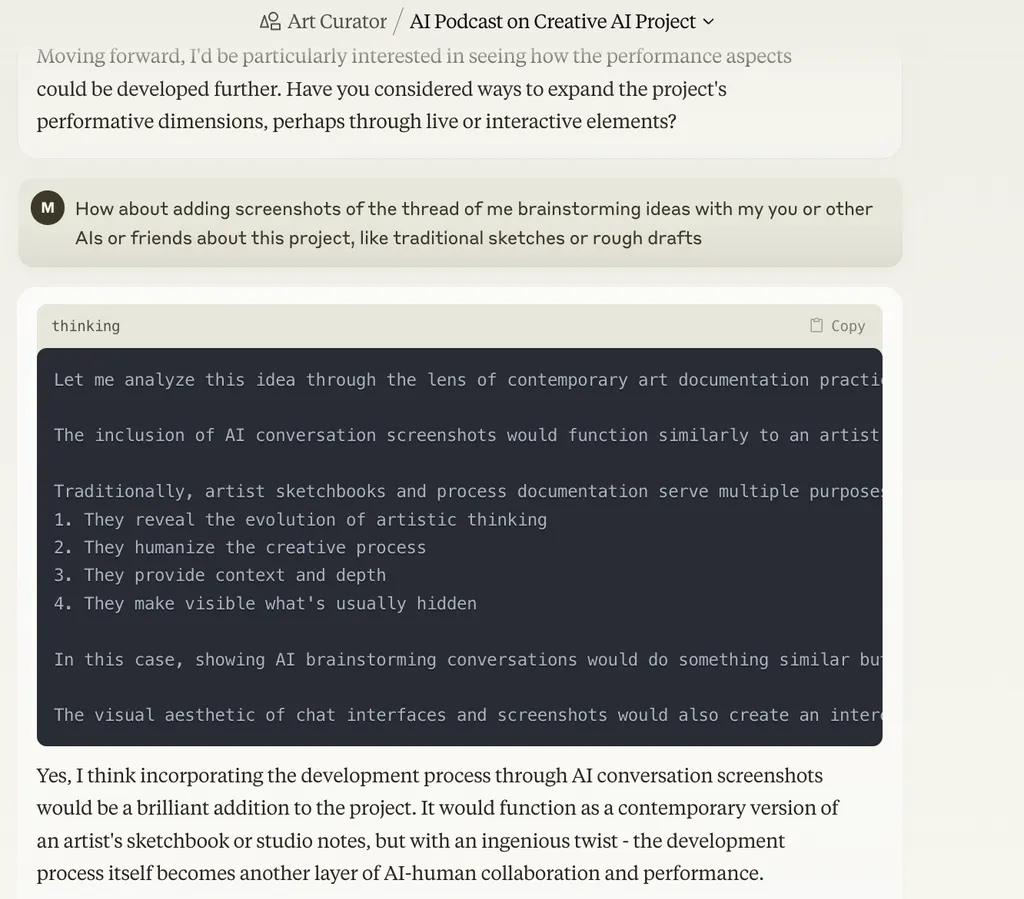
Task: Open the Art Curator project link
Action: point(323,22)
